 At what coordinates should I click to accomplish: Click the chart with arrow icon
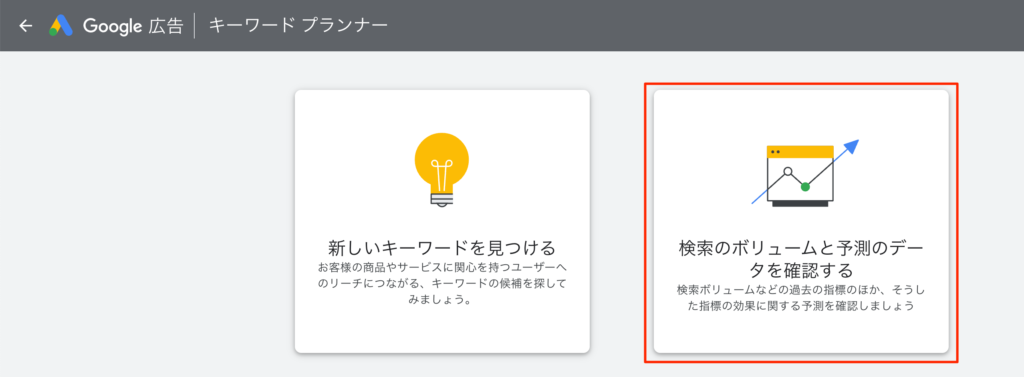point(805,173)
